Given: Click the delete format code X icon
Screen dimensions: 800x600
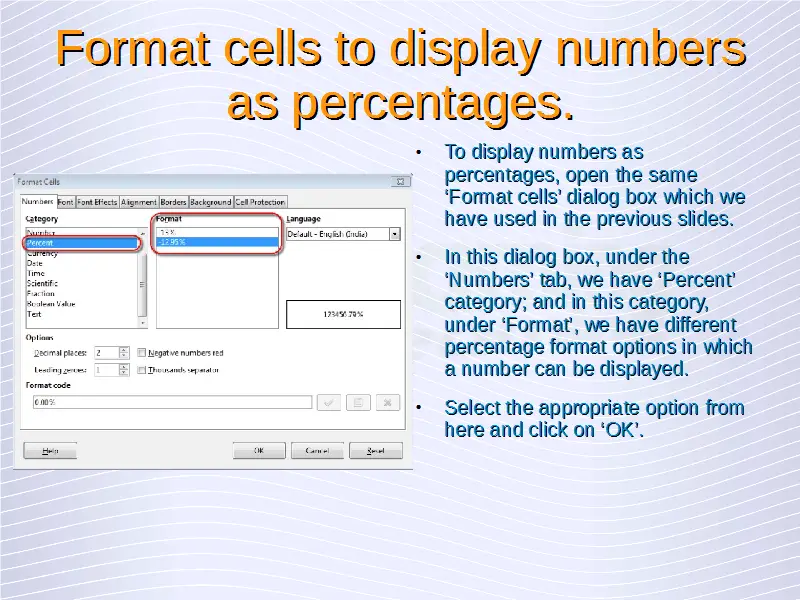Looking at the screenshot, I should (389, 402).
